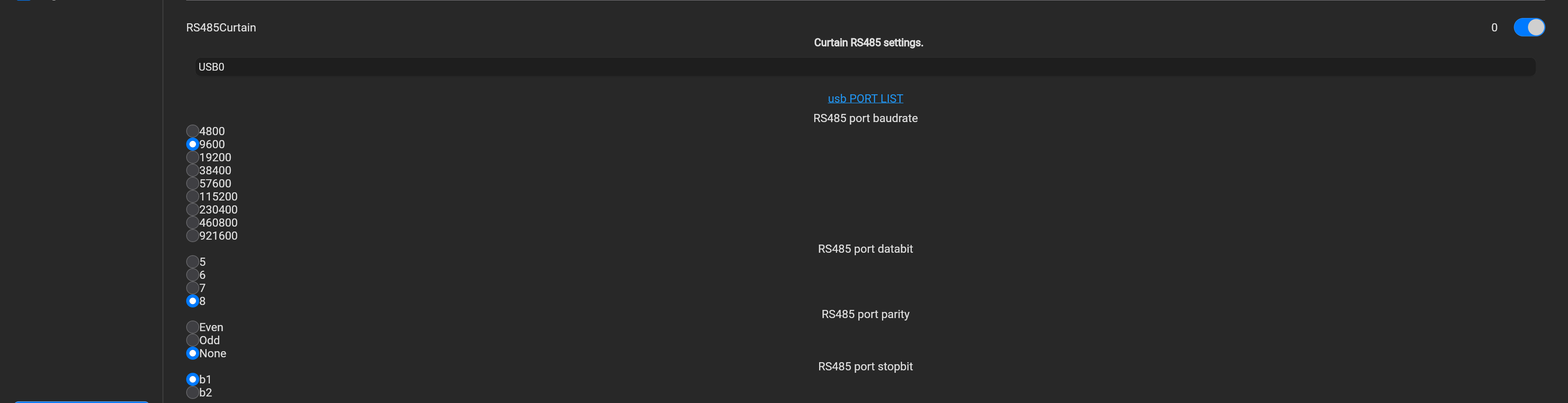Select databit value 5
Viewport: 1568px width, 403px height.
192,262
